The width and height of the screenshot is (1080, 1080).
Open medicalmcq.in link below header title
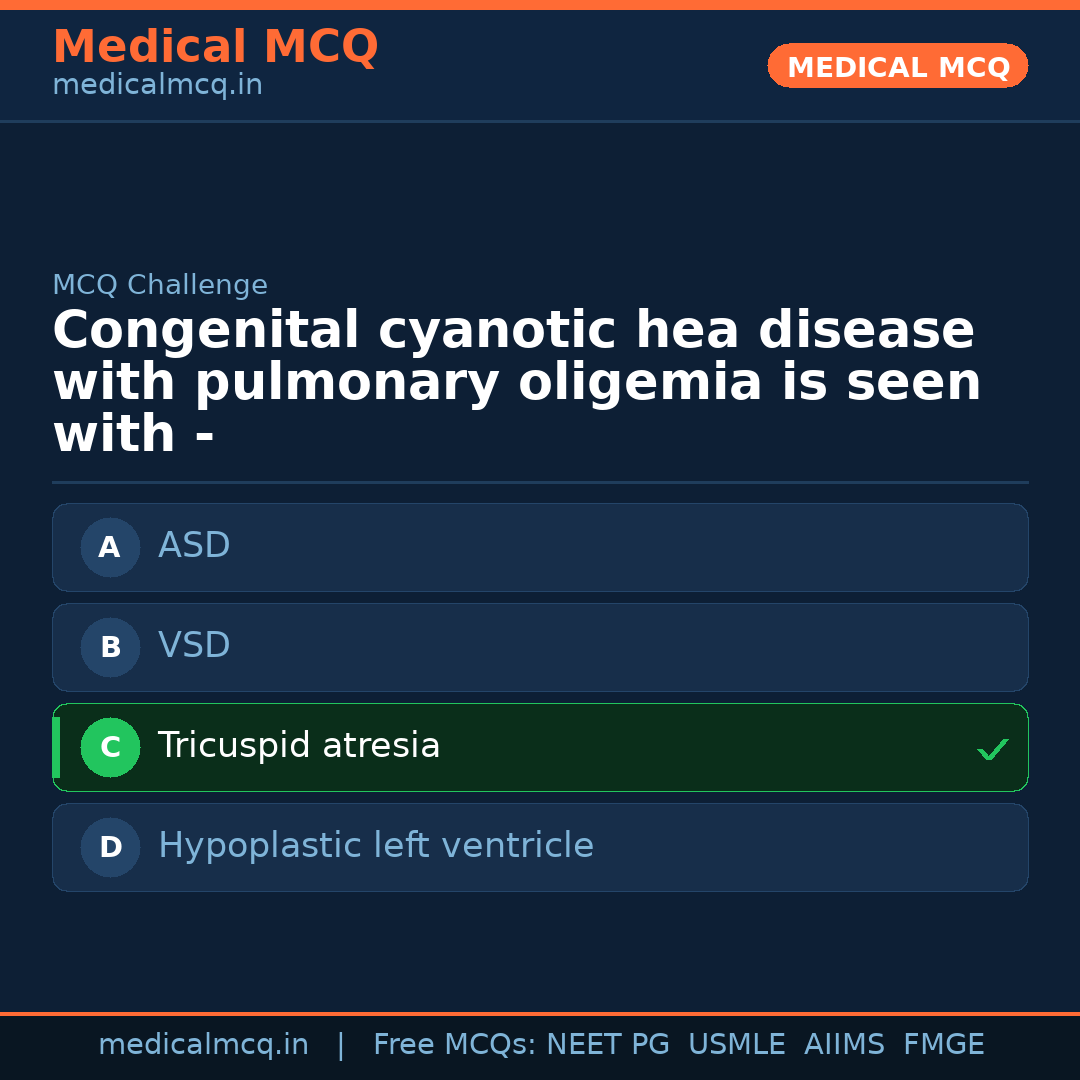157,85
